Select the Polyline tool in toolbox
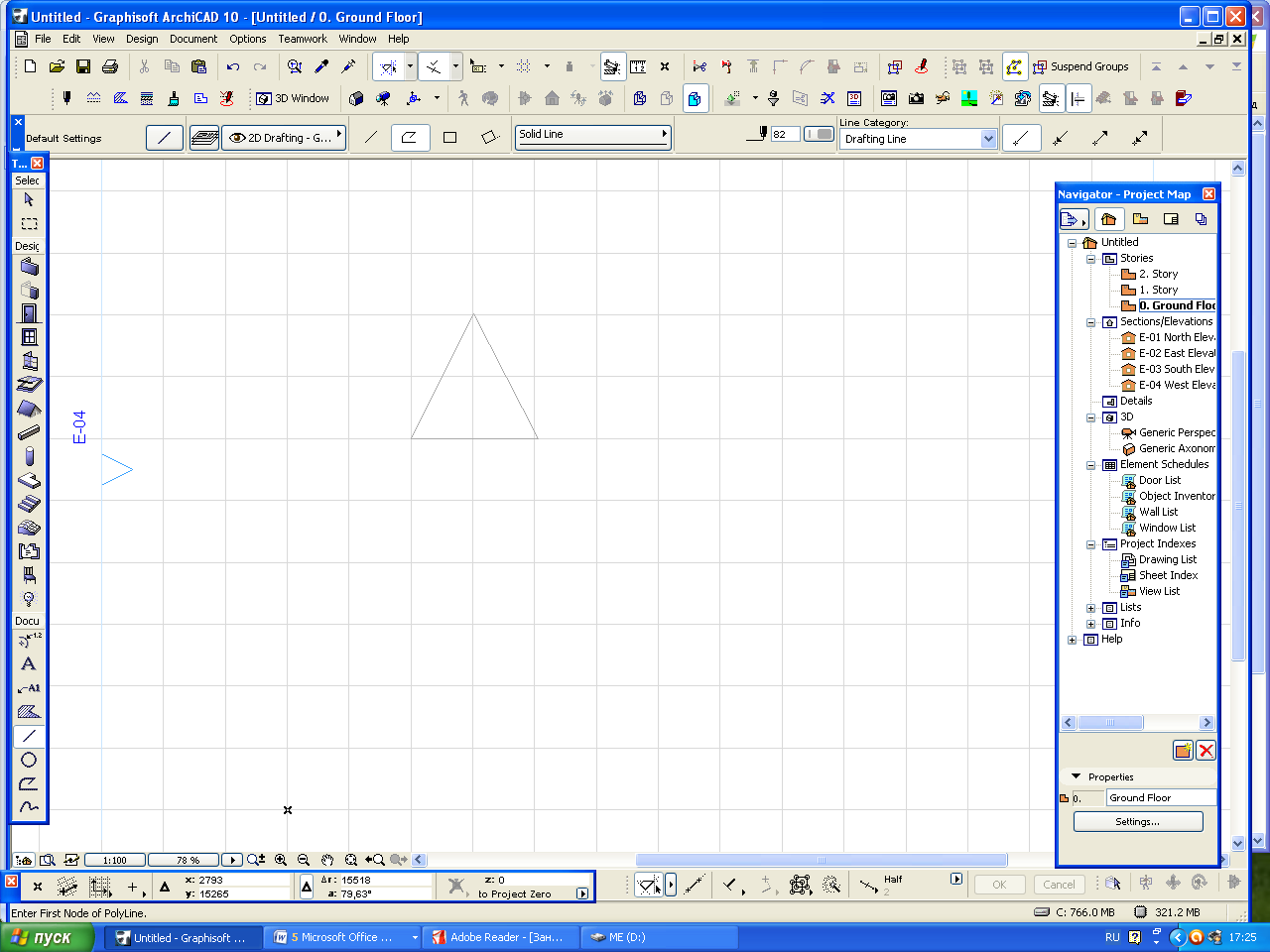The height and width of the screenshot is (952, 1270). [x=29, y=783]
